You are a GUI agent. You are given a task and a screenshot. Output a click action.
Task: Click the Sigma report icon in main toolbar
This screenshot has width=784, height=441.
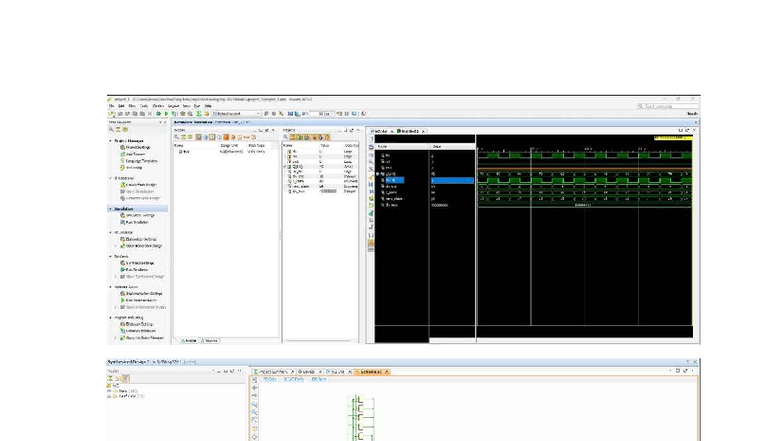tap(198, 114)
